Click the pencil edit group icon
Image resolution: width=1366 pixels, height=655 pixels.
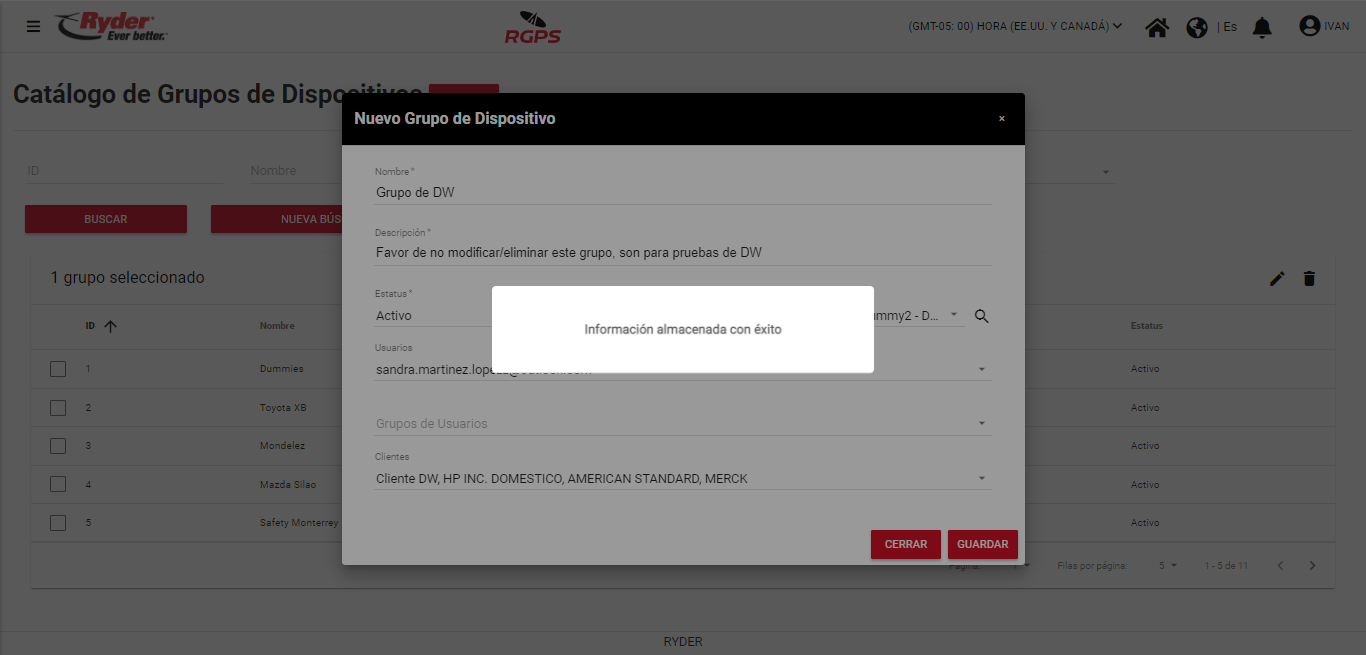(1277, 279)
